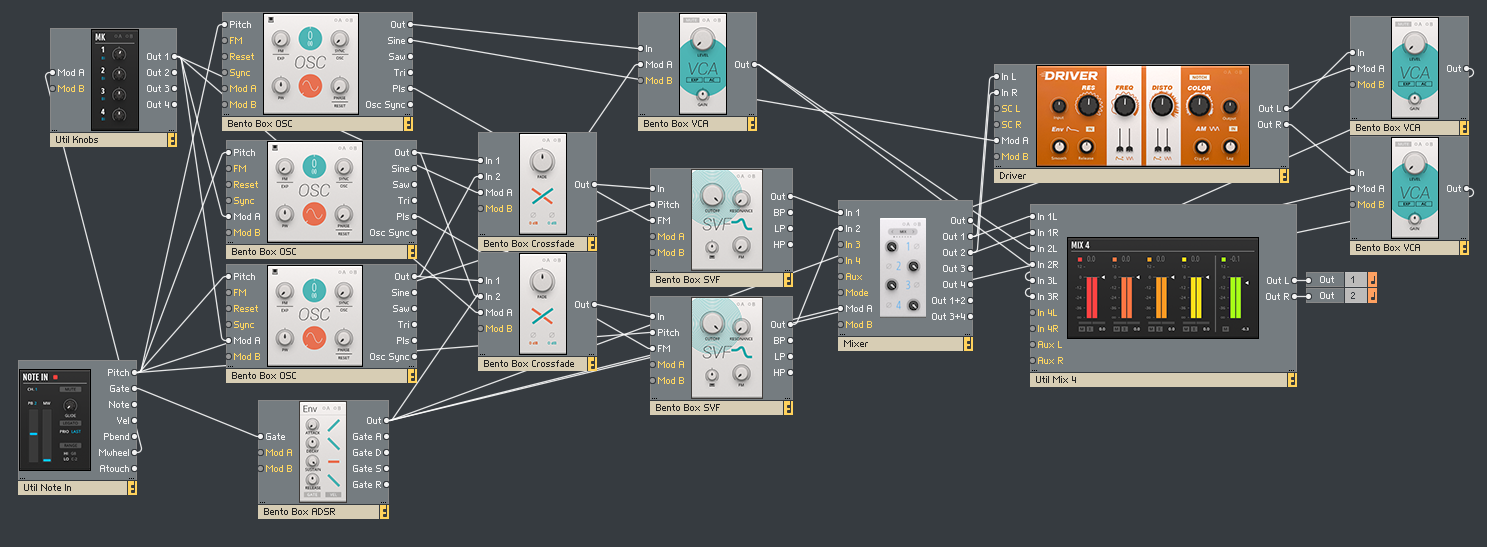Toggle the red indicator on the Note In panel
The height and width of the screenshot is (547, 1487).
point(57,377)
